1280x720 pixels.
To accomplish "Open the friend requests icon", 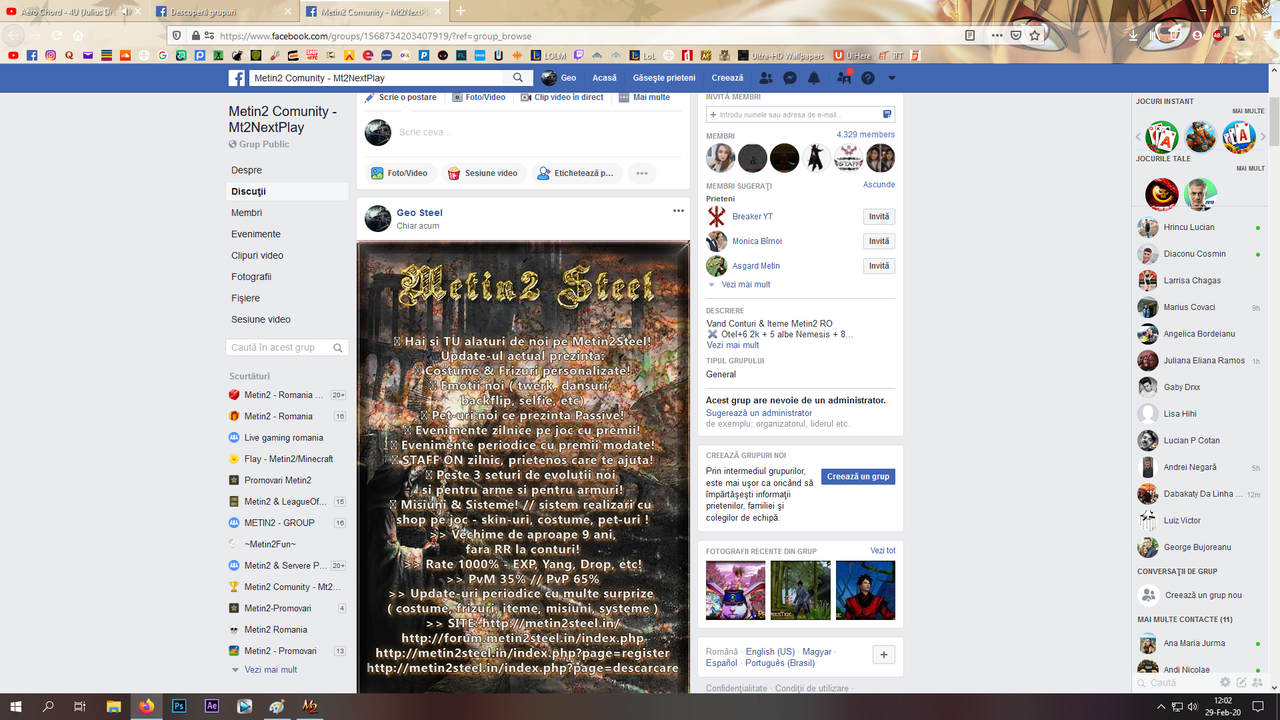I will [x=766, y=78].
